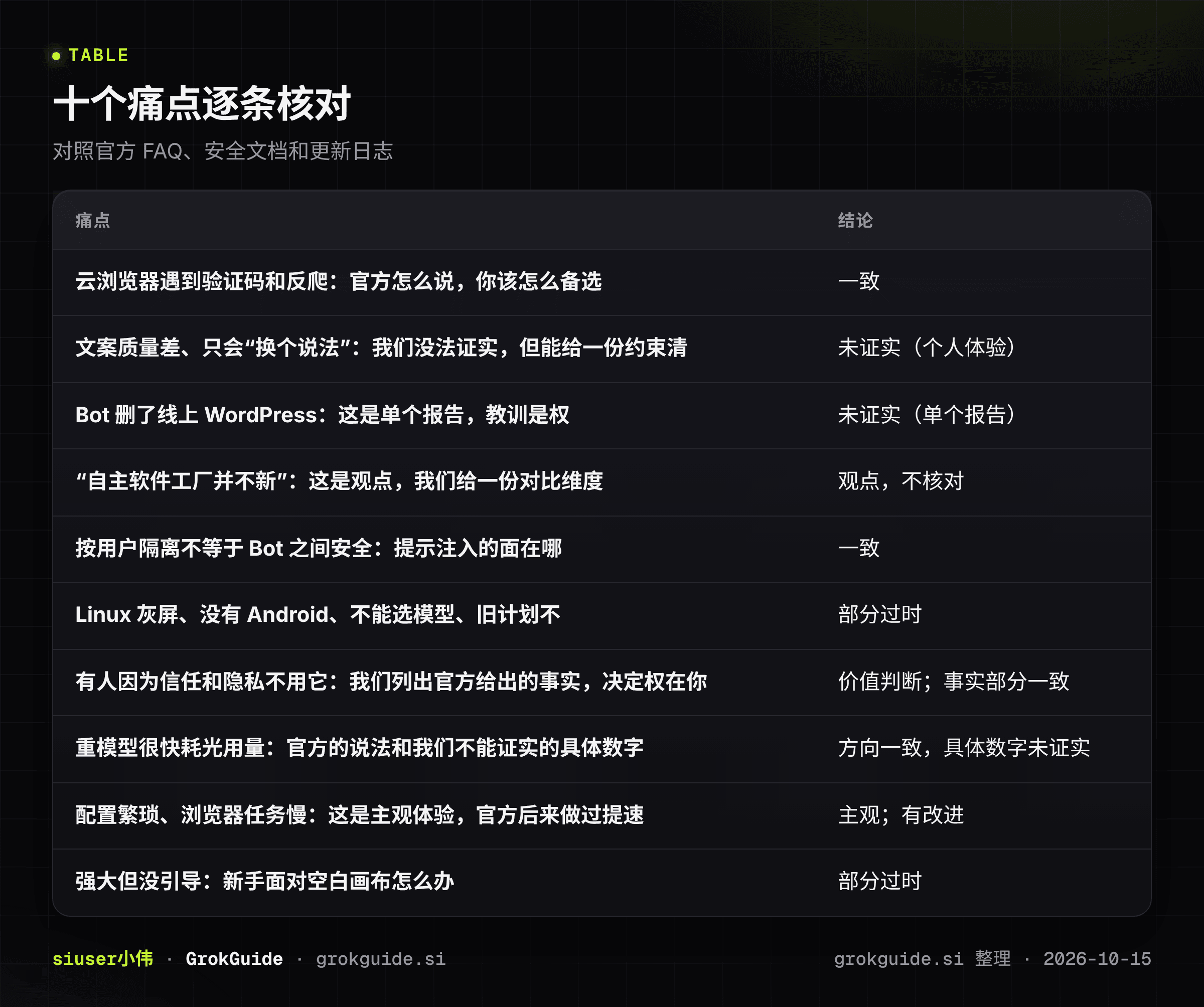The width and height of the screenshot is (1204, 1007).
Task: Click the conclusion 价值判断；事实部分一致
Action: (x=954, y=682)
